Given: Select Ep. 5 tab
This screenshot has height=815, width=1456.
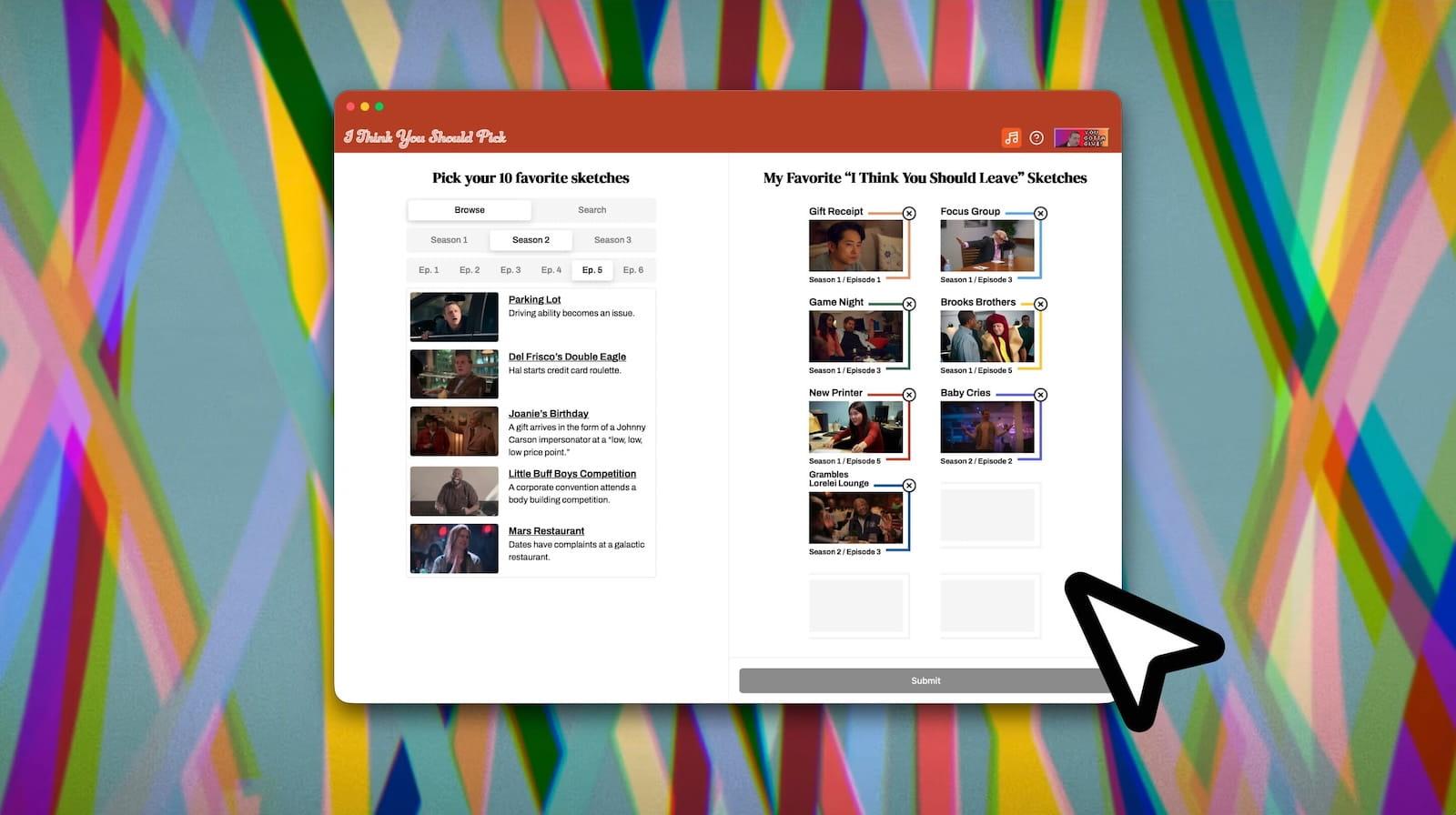Looking at the screenshot, I should pos(592,270).
